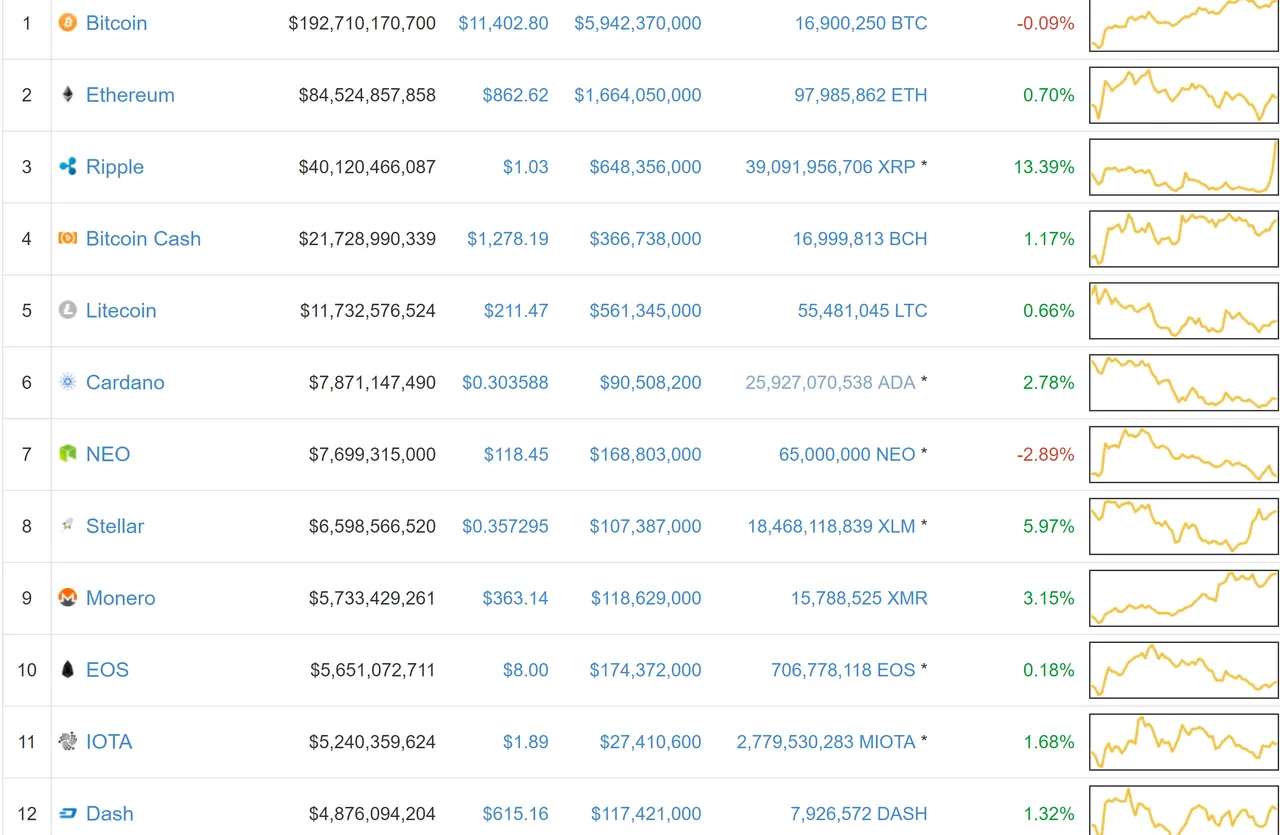
Task: Click Stellar price $0.357295
Action: [x=505, y=526]
